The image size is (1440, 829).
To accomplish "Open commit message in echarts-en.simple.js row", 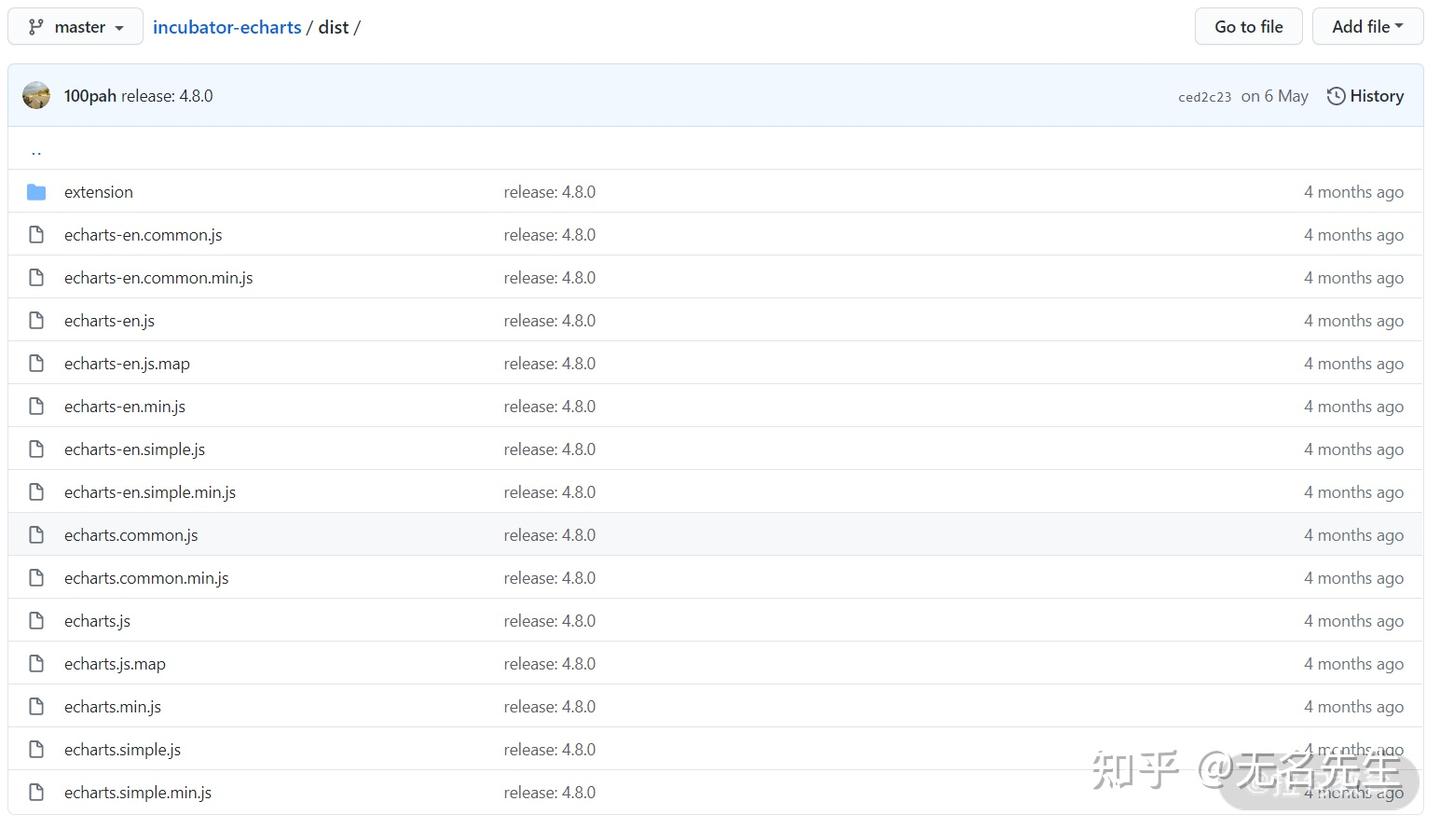I will click(x=550, y=450).
